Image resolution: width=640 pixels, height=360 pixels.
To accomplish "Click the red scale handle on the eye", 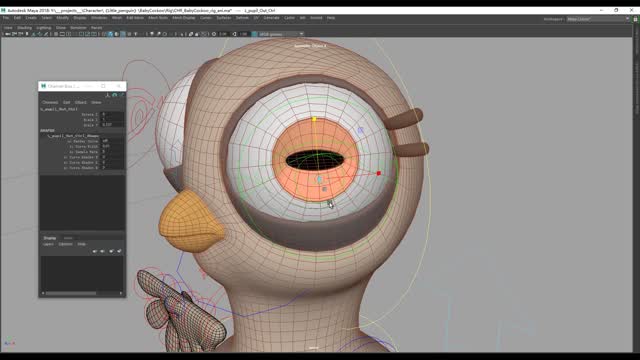I will coord(379,173).
